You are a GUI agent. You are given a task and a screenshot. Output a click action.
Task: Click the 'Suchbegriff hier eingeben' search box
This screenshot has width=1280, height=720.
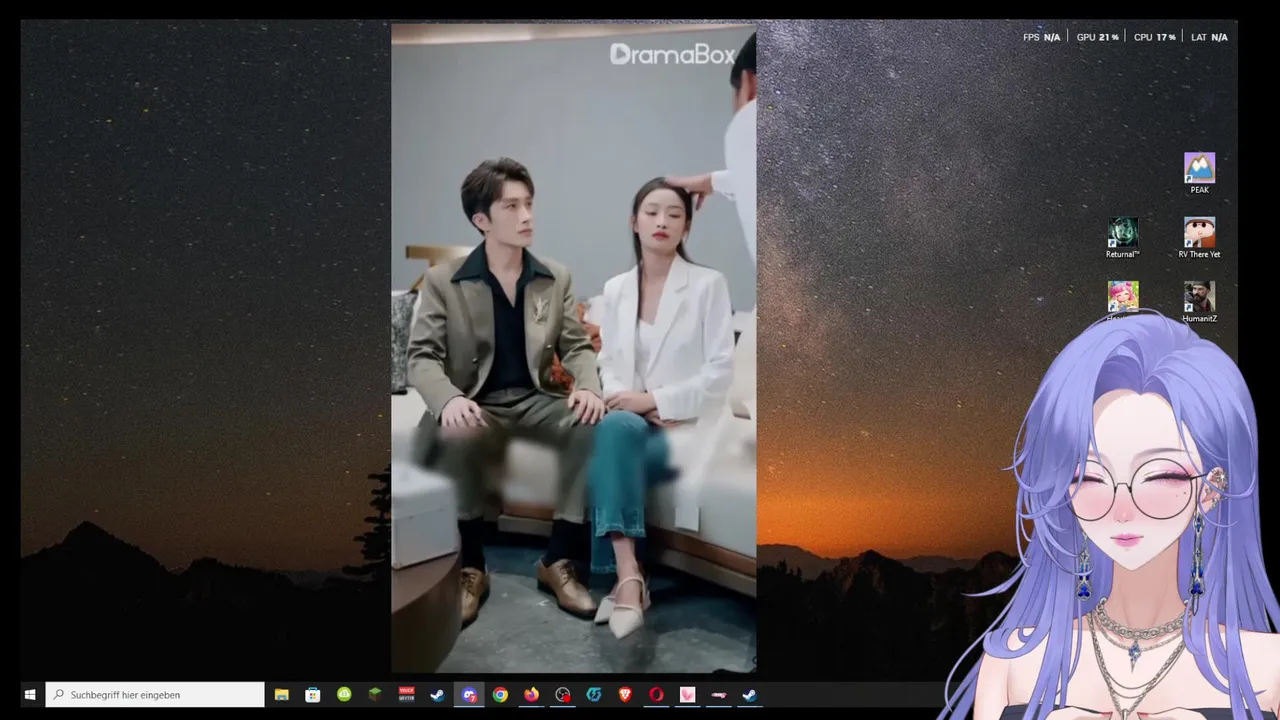coord(155,695)
